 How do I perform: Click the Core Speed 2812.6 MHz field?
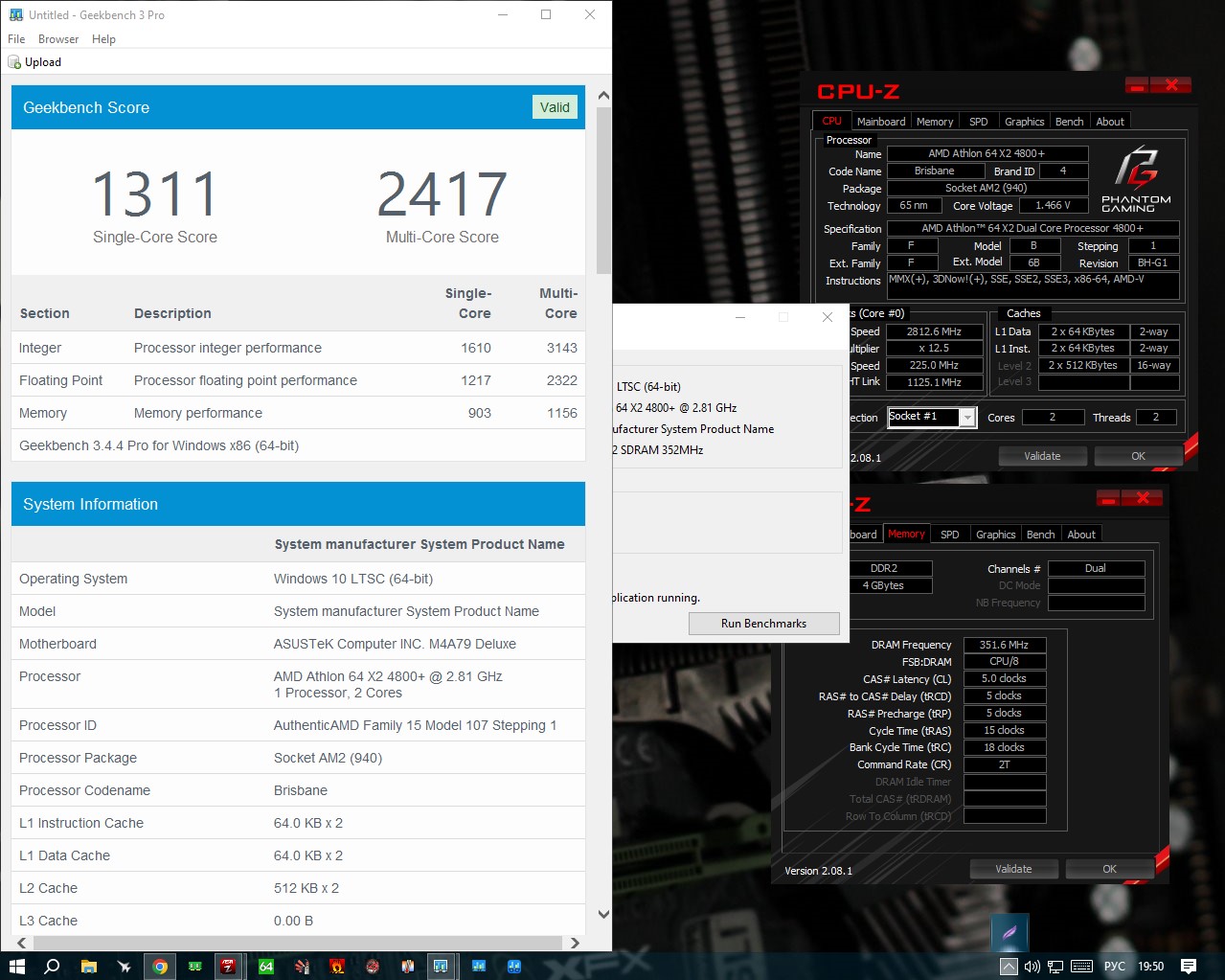point(934,331)
